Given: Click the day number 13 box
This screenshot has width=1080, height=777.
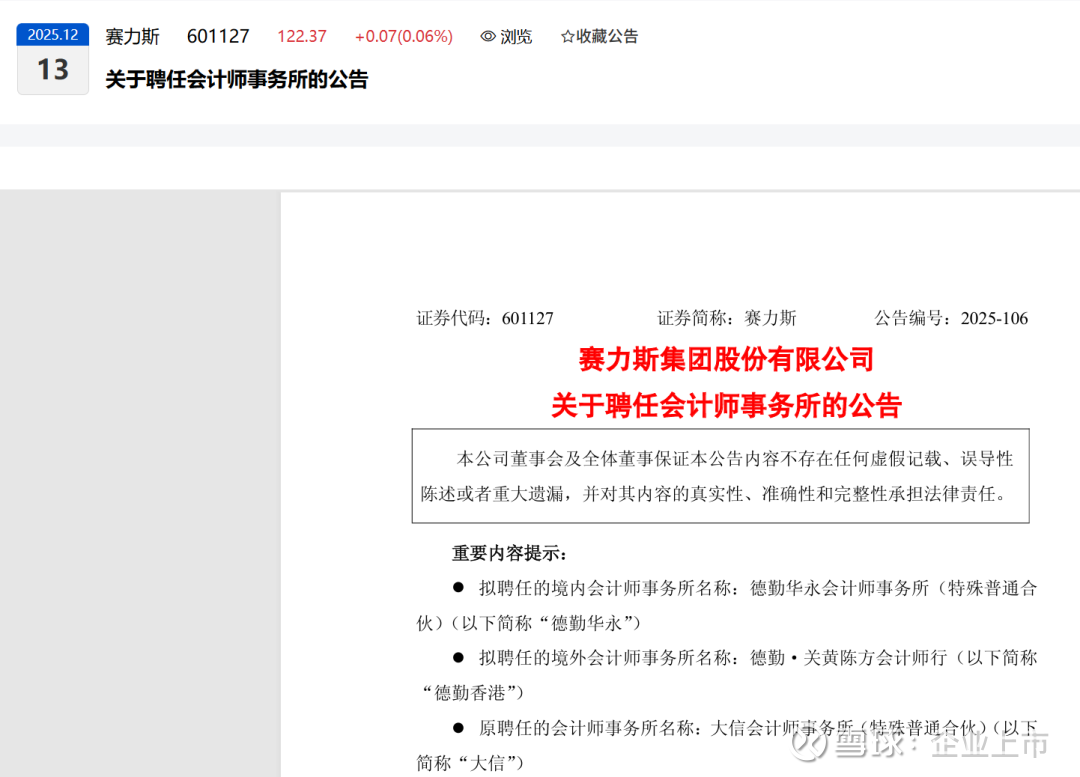Looking at the screenshot, I should (53, 70).
